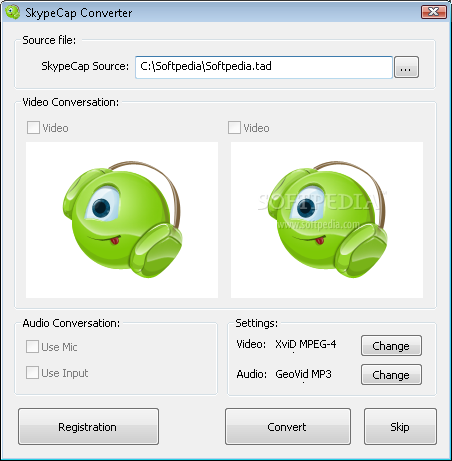Open the Registration button
Image resolution: width=452 pixels, height=461 pixels.
click(x=88, y=427)
